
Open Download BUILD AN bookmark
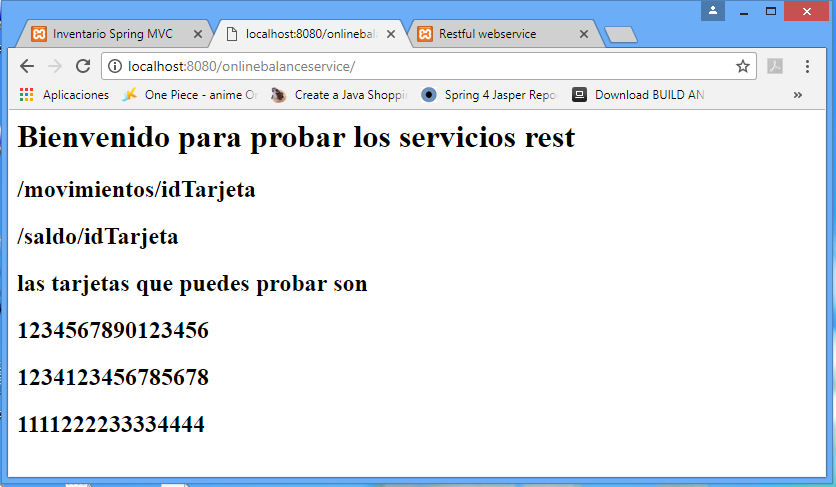click(639, 95)
